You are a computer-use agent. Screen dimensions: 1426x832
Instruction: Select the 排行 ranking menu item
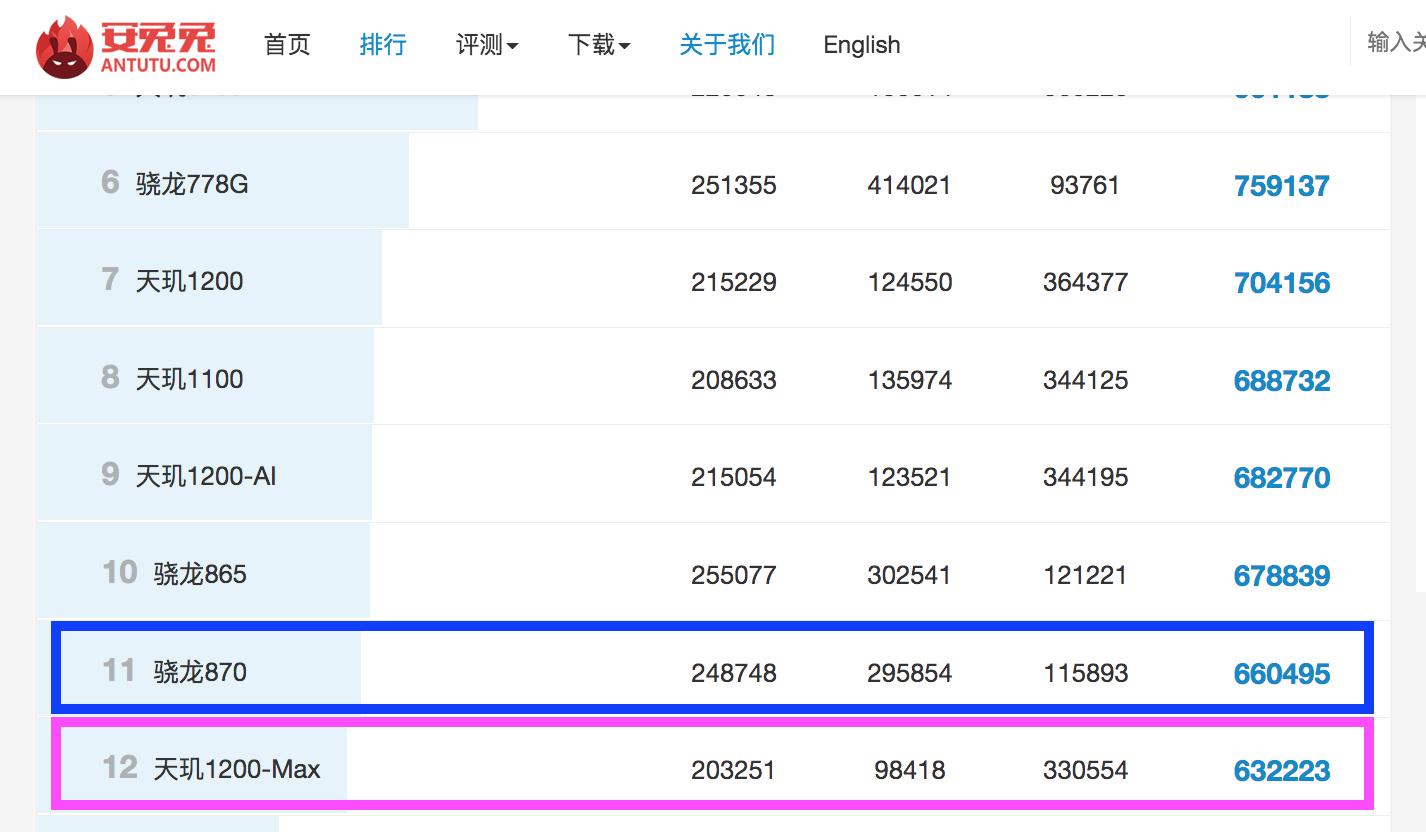[x=383, y=45]
